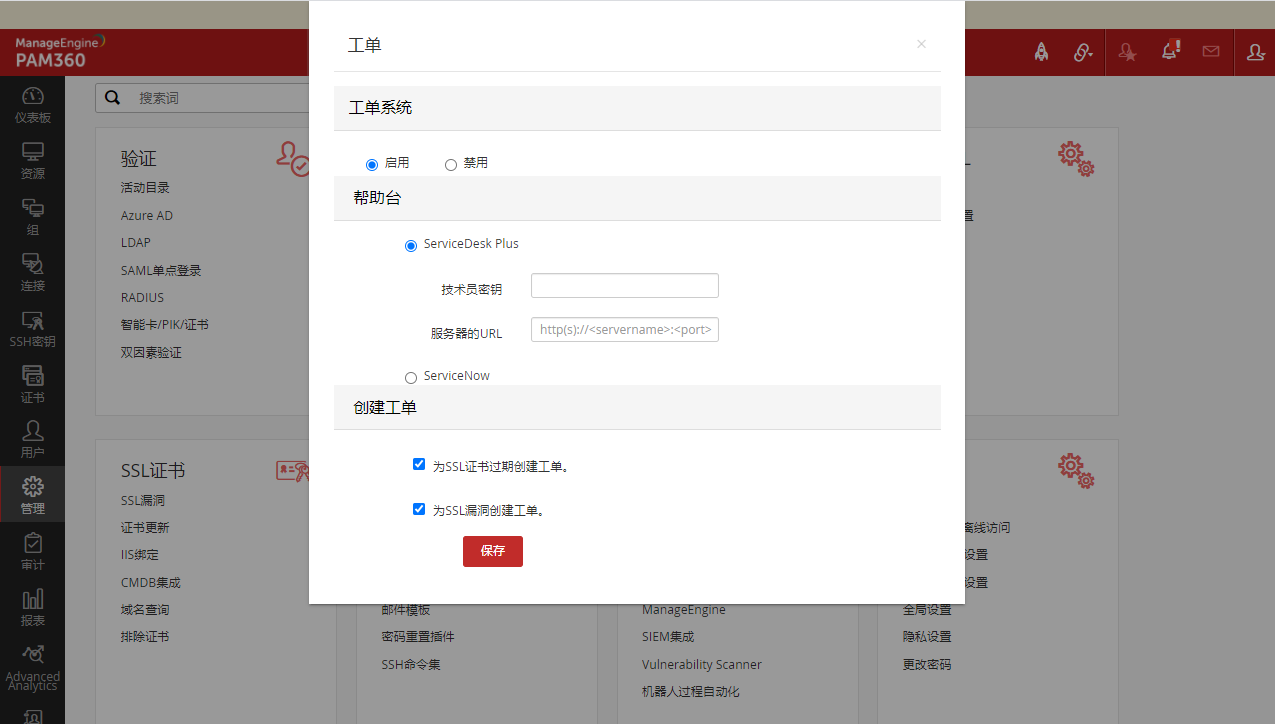Open the Dashboard (仪表板) sidebar icon

click(x=32, y=104)
